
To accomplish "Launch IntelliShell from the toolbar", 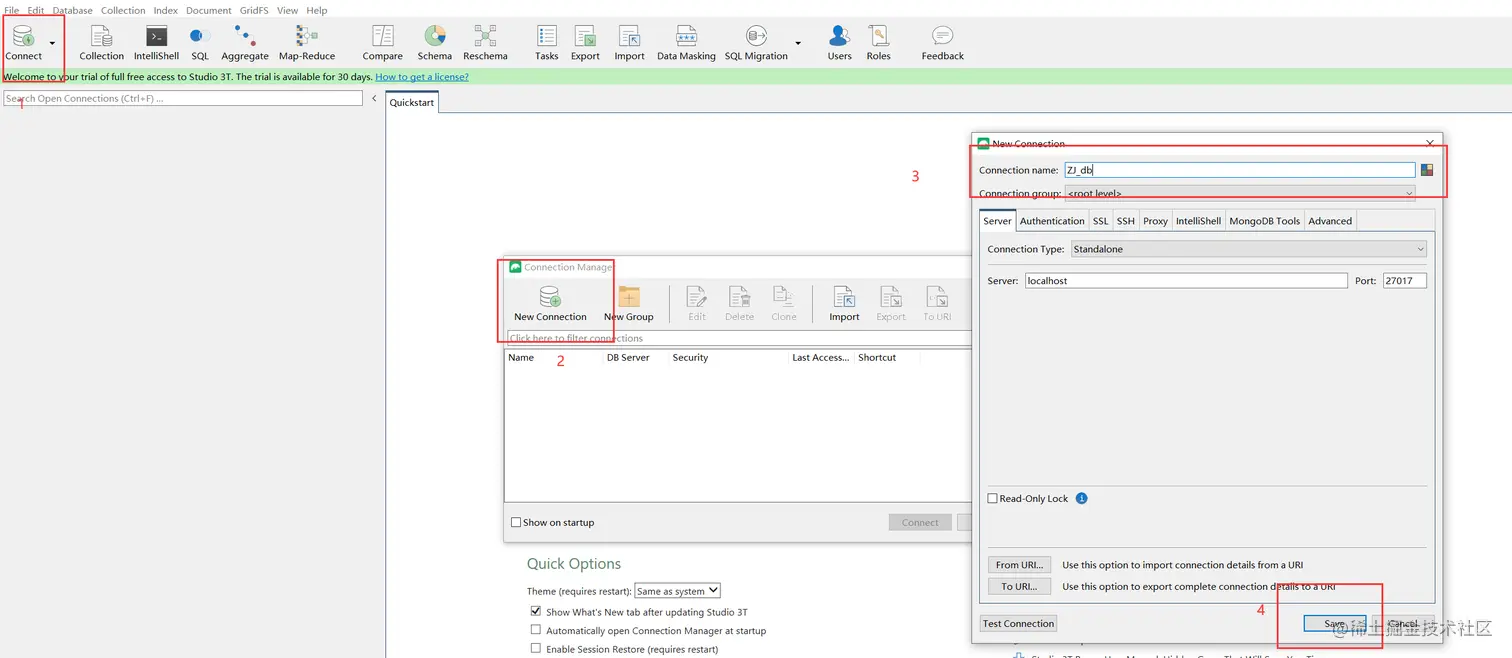I will (156, 43).
